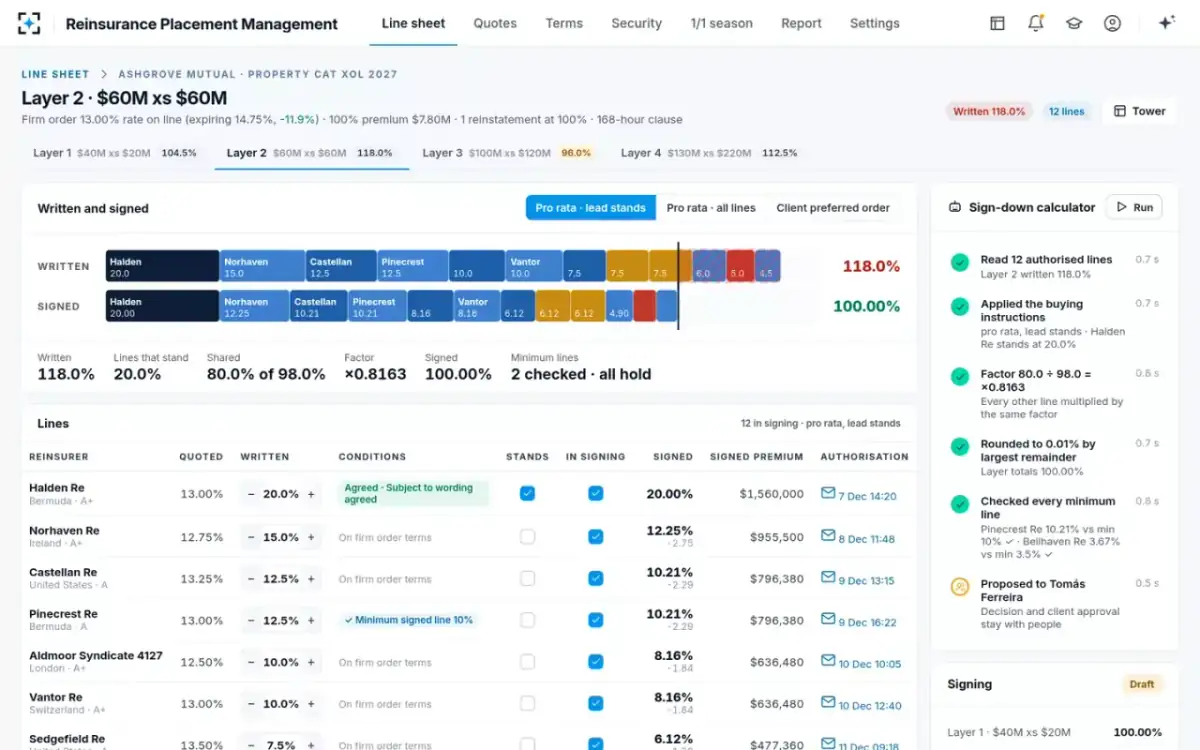This screenshot has height=750, width=1200.
Task: Check Stands for Norhaven Re
Action: point(527,537)
